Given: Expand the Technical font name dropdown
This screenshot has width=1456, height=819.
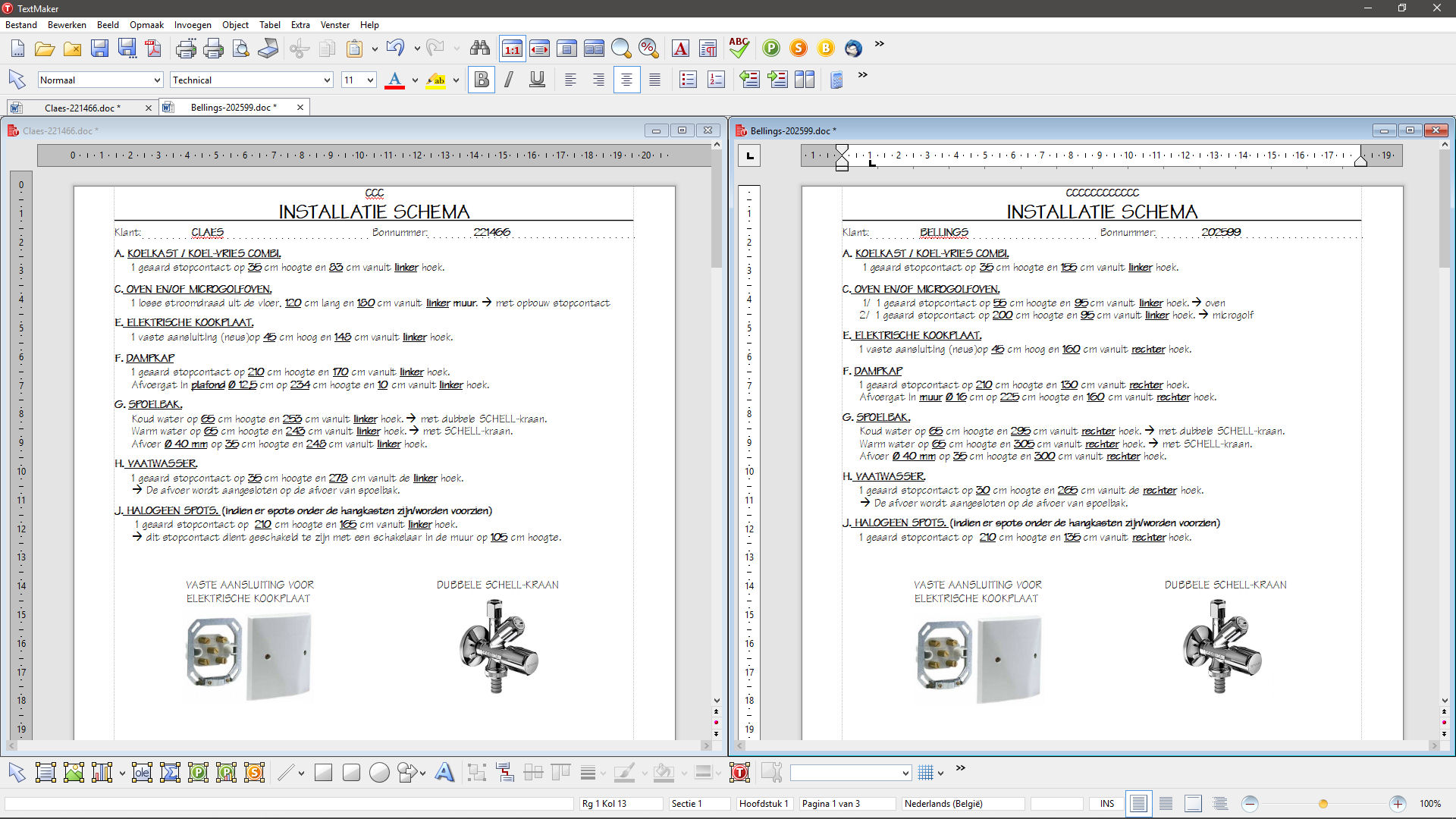Looking at the screenshot, I should [x=327, y=80].
